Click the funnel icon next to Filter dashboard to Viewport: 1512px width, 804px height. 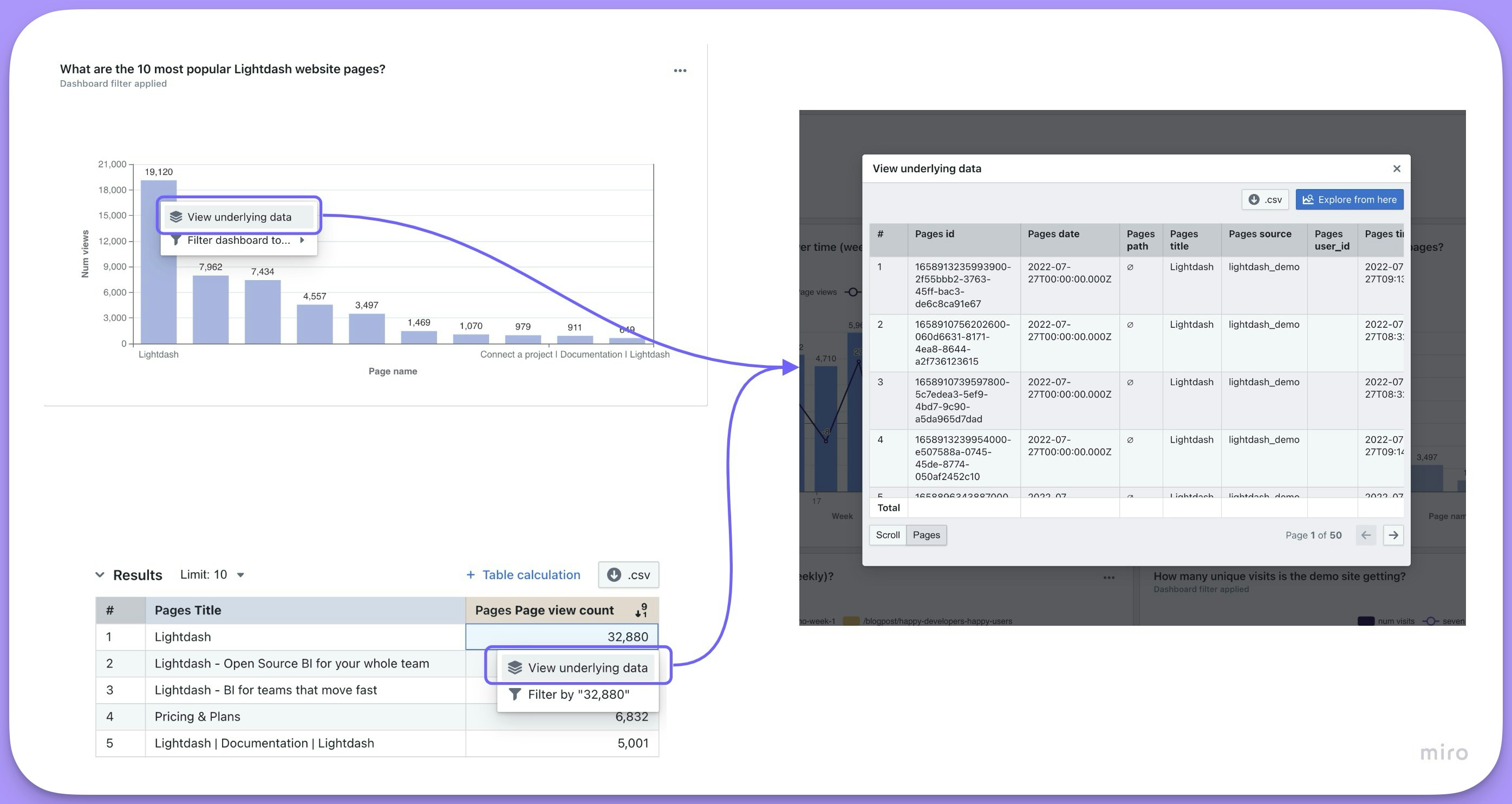pos(175,240)
